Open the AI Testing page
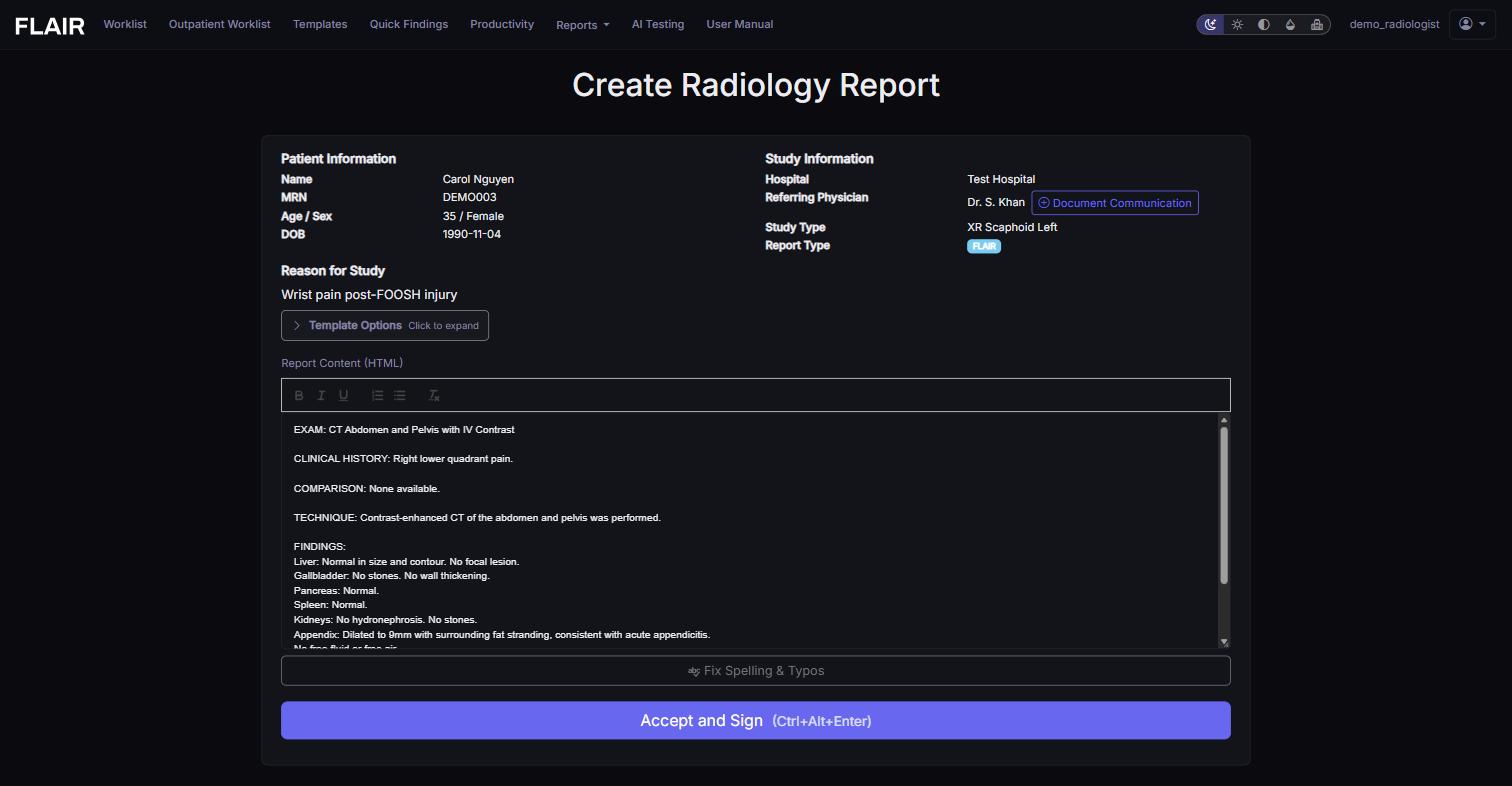Viewport: 1512px width, 786px height. click(x=658, y=24)
